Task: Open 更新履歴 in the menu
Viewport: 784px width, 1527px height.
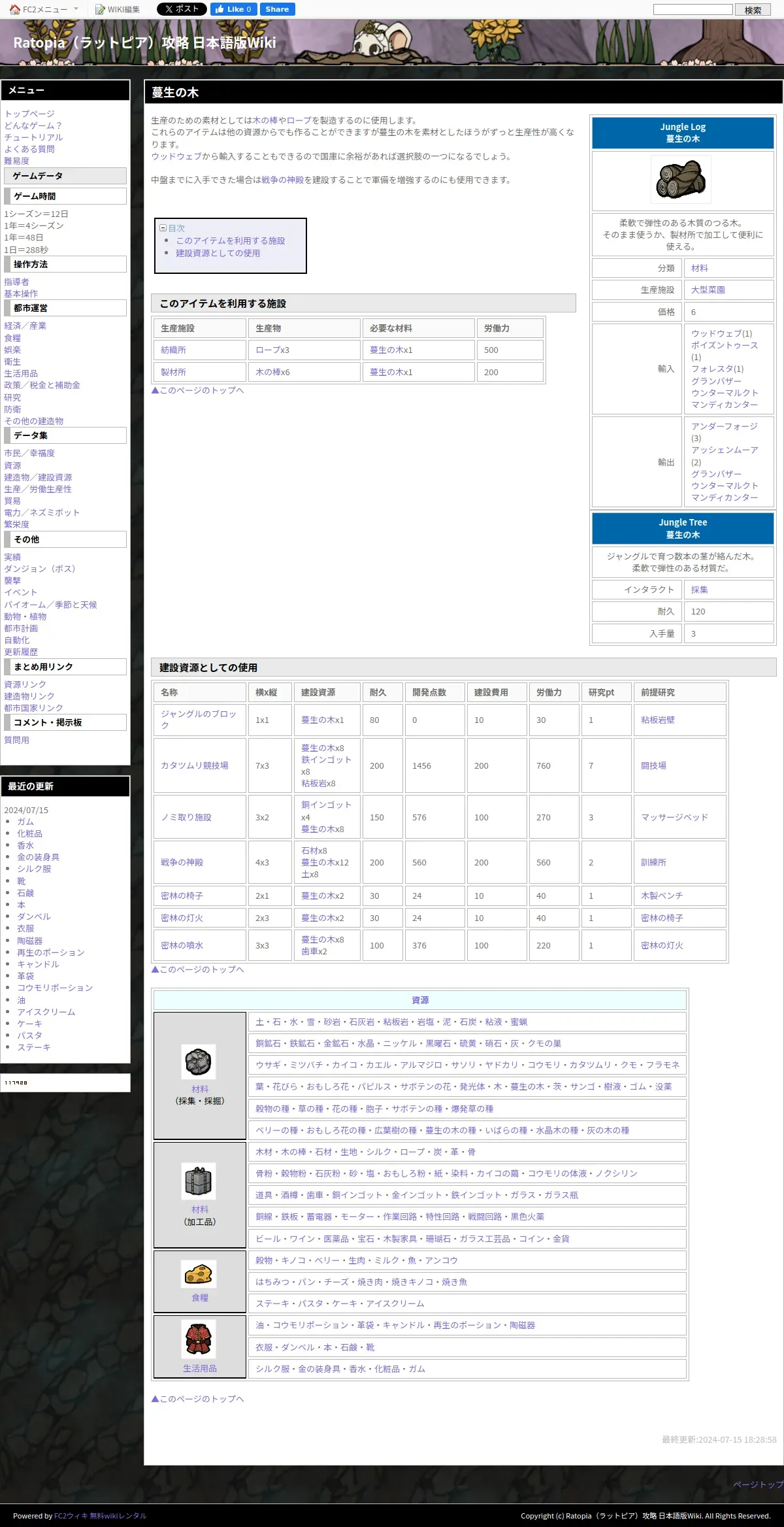Action: [21, 652]
